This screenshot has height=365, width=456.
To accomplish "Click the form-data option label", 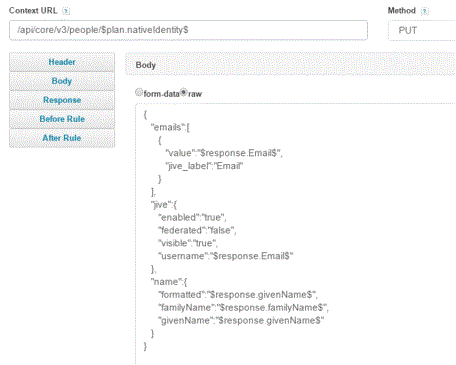I will click(x=161, y=94).
